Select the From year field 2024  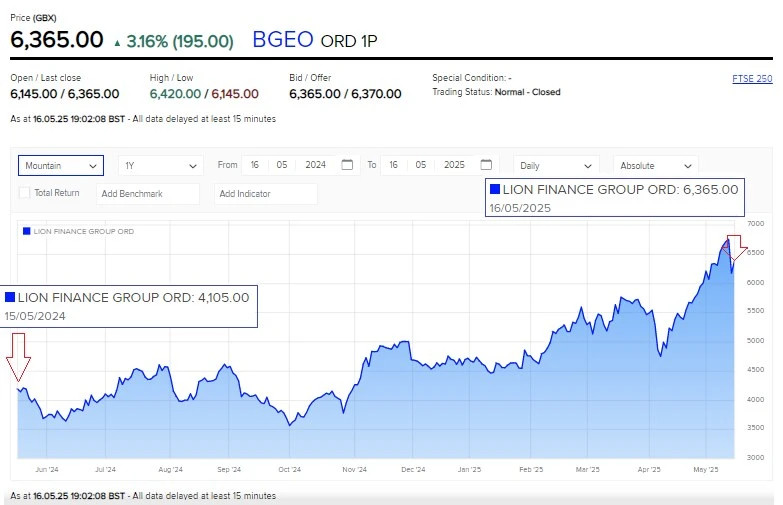point(316,165)
